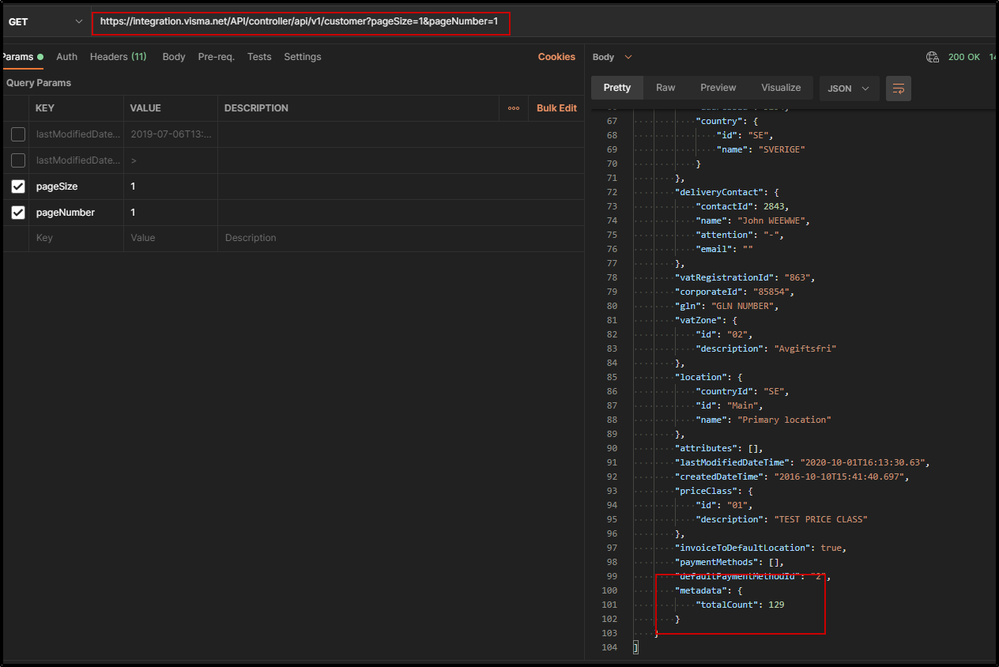The height and width of the screenshot is (667, 999).
Task: Enable the second lastModifiedDate parameter checkbox
Action: pos(18,160)
